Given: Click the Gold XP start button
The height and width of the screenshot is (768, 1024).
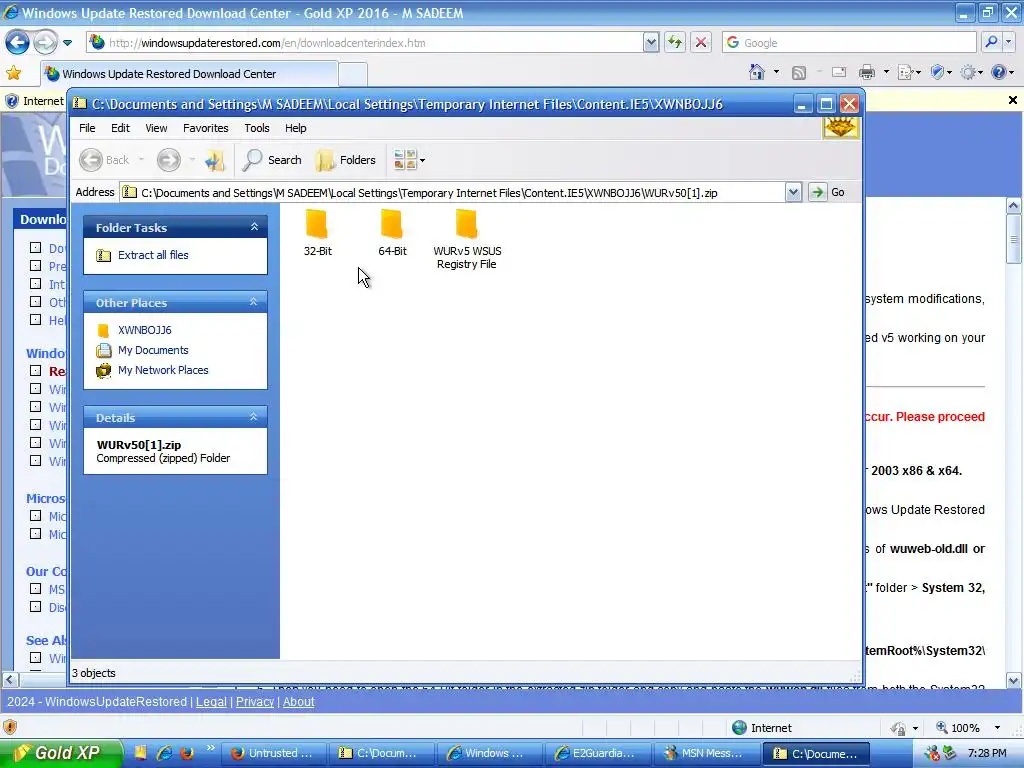Looking at the screenshot, I should [x=61, y=753].
